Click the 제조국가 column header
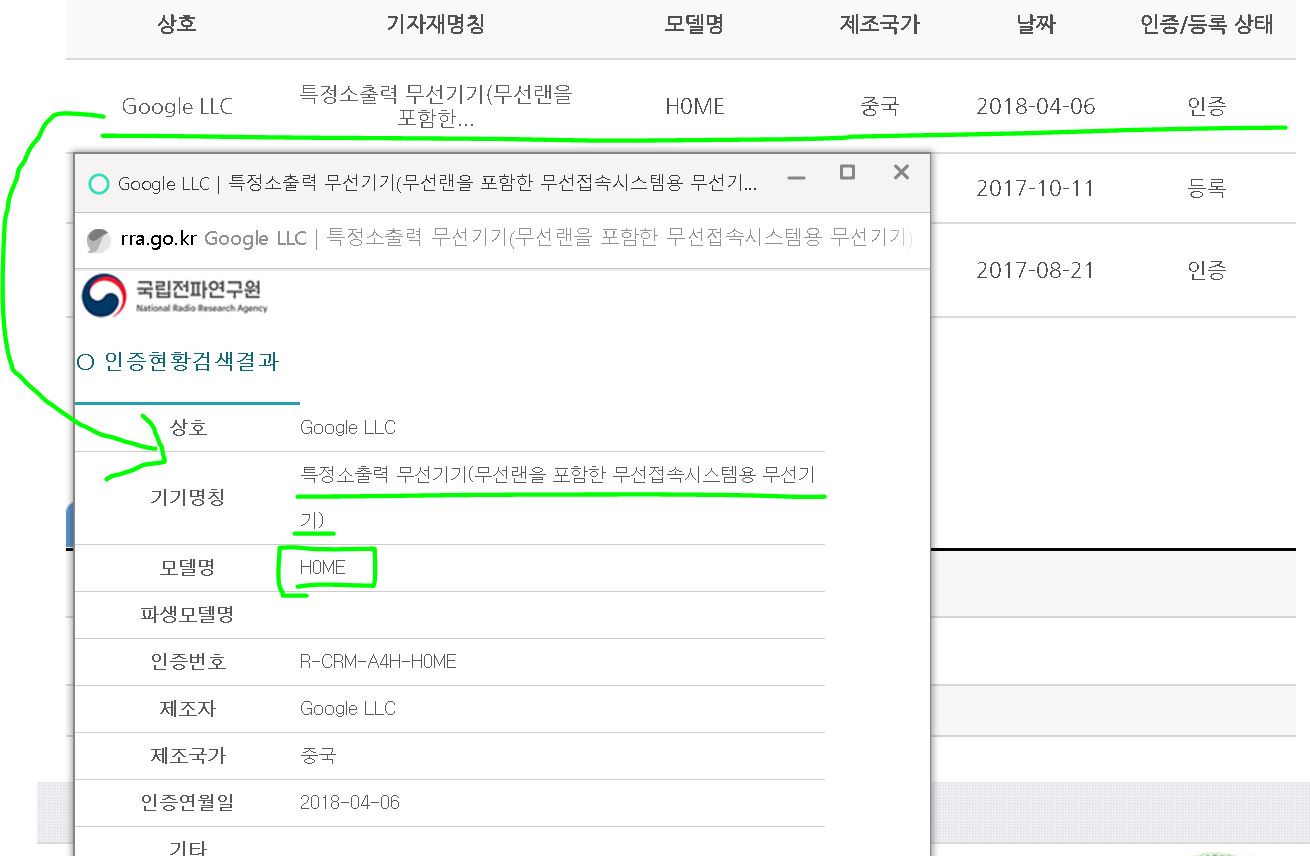Screen dimensions: 1310x856 (x=879, y=25)
